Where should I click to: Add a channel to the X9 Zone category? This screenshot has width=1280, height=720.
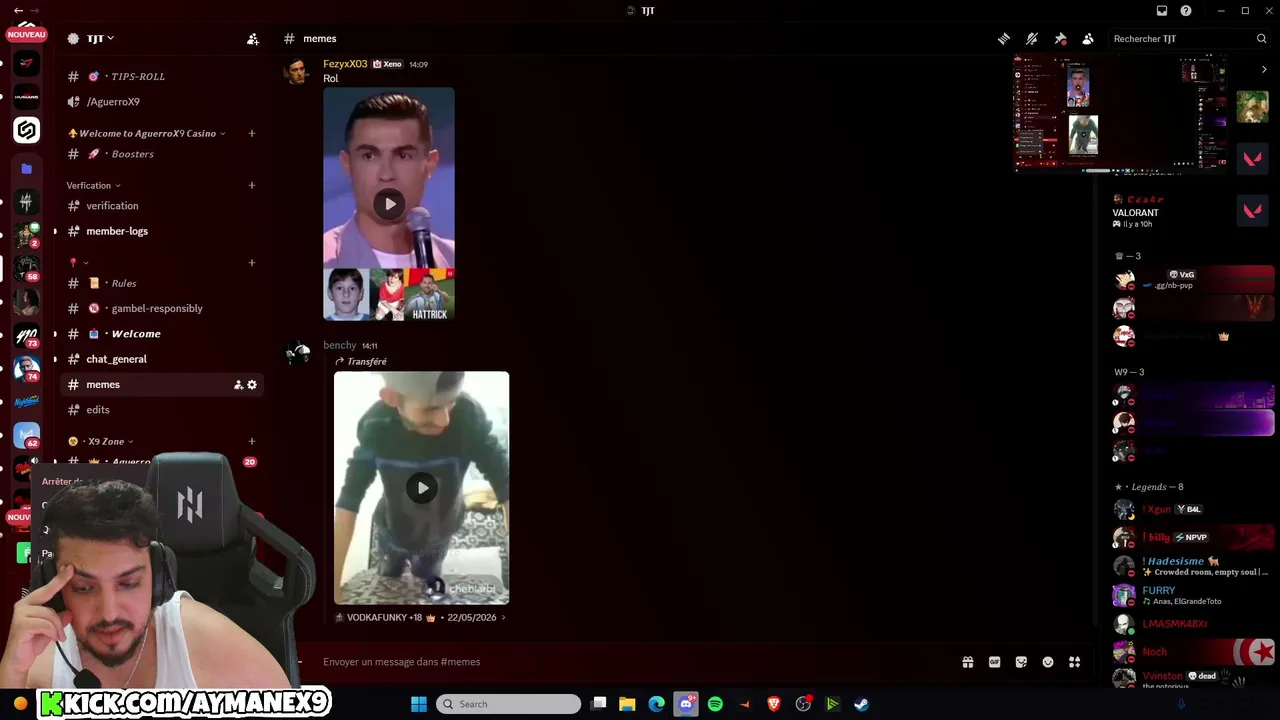(252, 441)
